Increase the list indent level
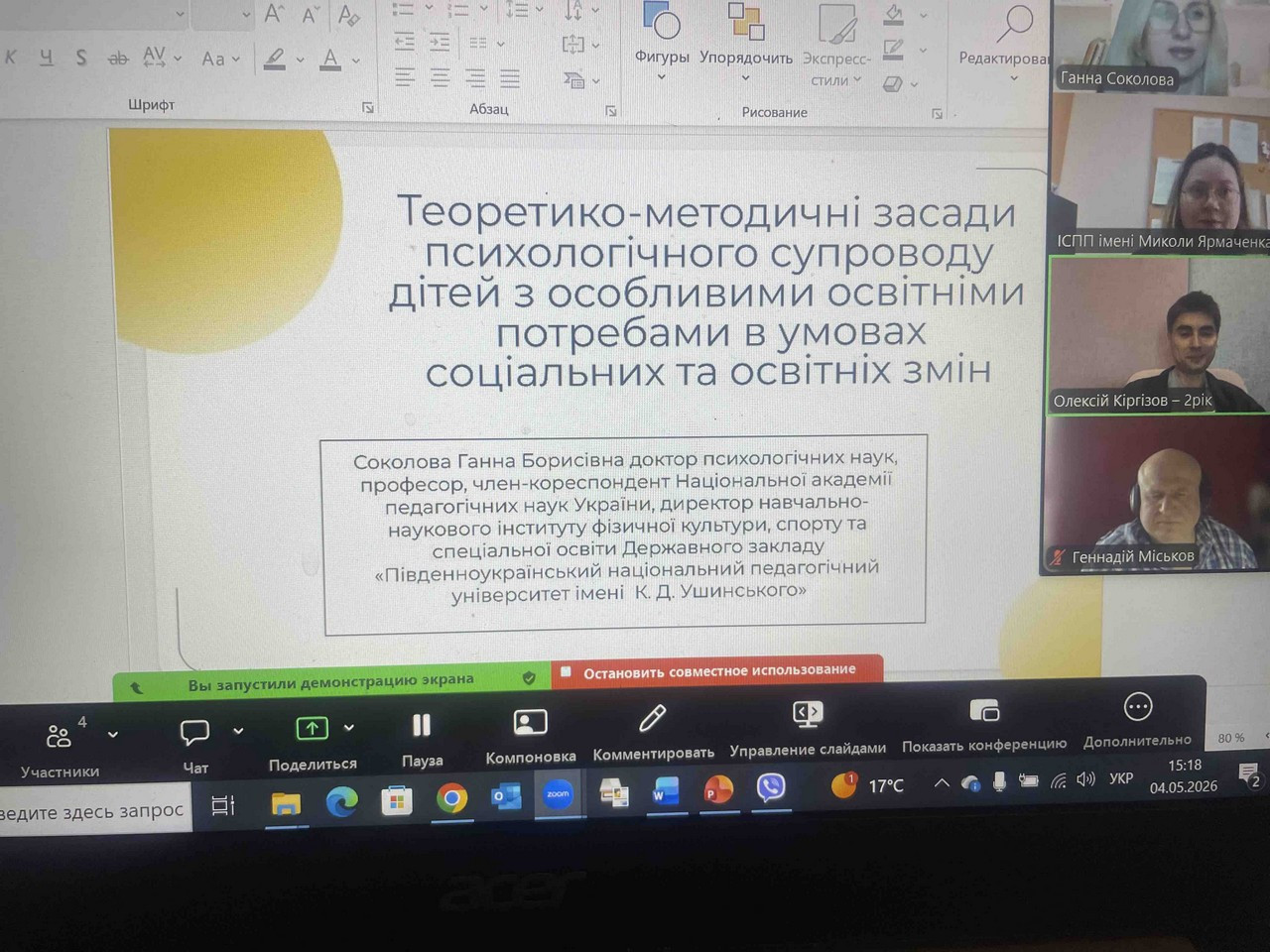Screen dimensions: 1270x952 440,42
